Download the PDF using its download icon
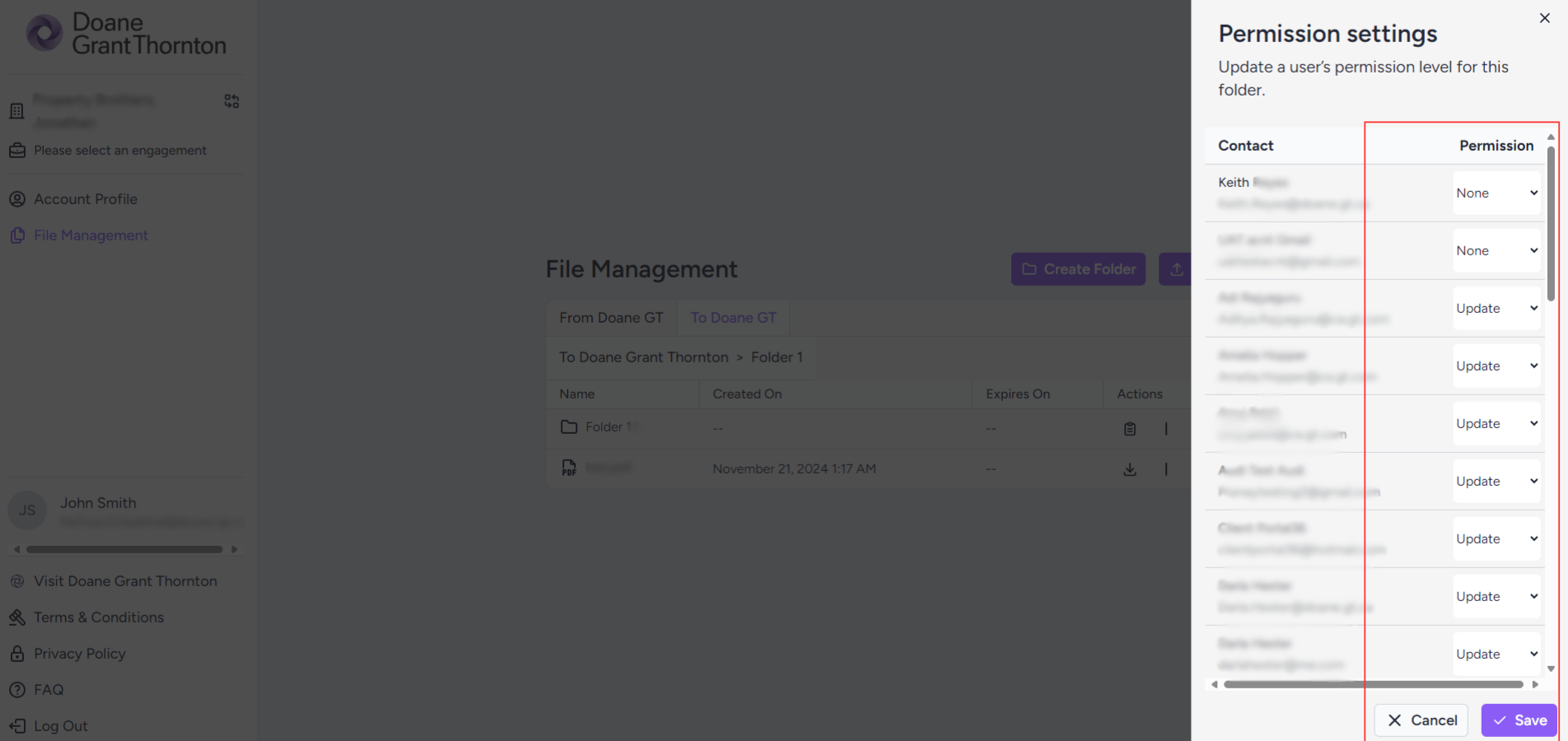The image size is (1568, 741). tap(1129, 469)
